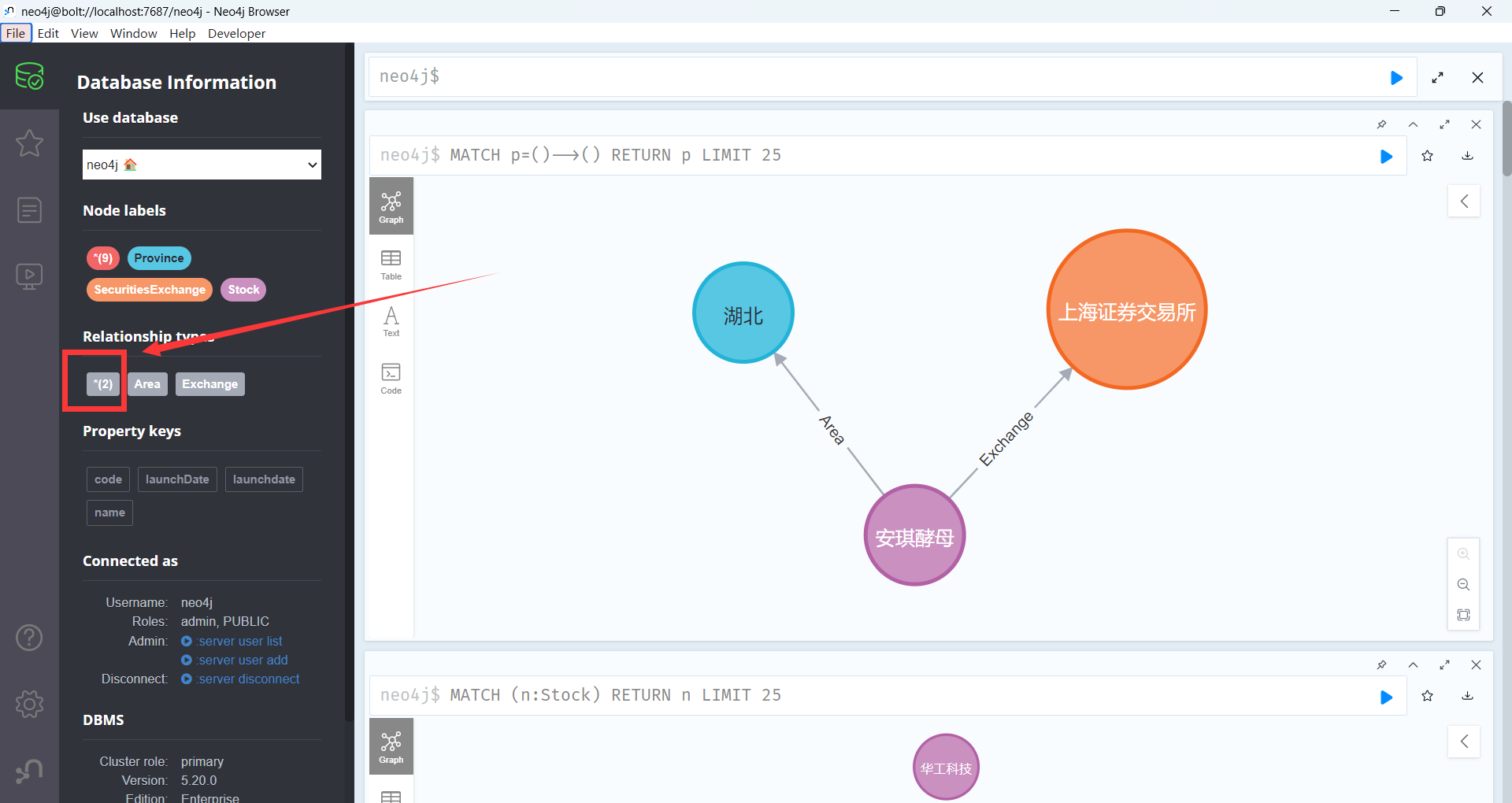
Task: Rerun the MATCH p=()-->() query
Action: point(1387,157)
